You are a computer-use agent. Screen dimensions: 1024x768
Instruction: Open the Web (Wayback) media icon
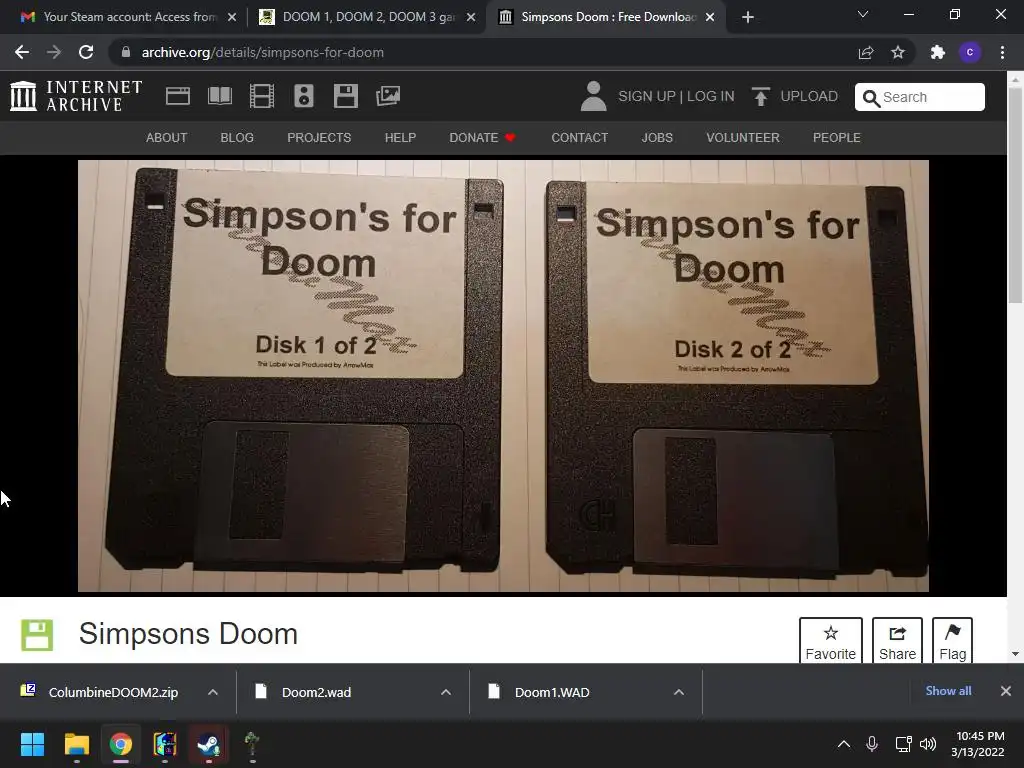click(x=178, y=96)
